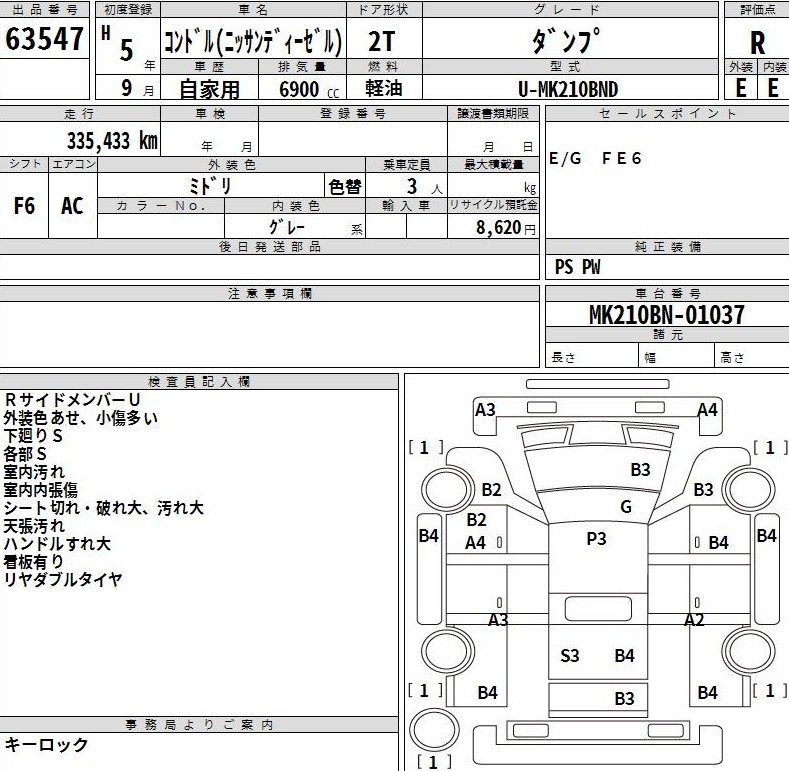Click the 出品番号 header label
This screenshot has height=771, width=789.
[x=45, y=9]
